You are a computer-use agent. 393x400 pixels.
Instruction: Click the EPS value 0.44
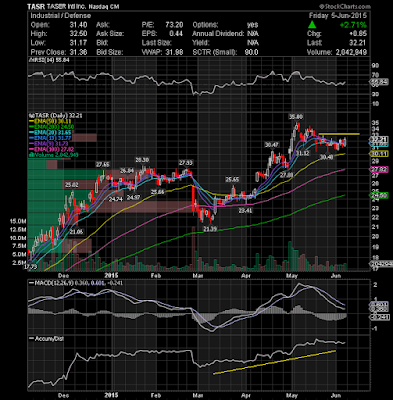click(x=176, y=34)
